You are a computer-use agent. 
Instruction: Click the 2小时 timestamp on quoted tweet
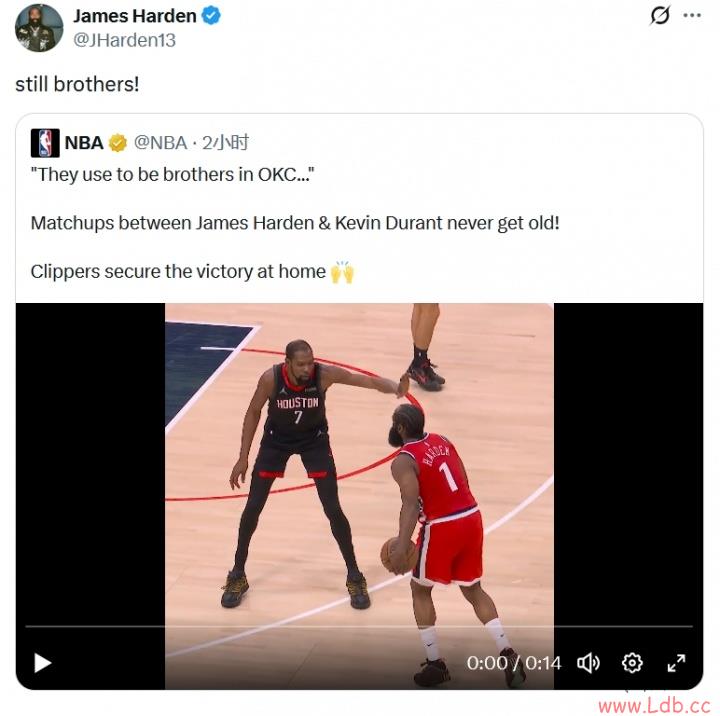[x=225, y=143]
